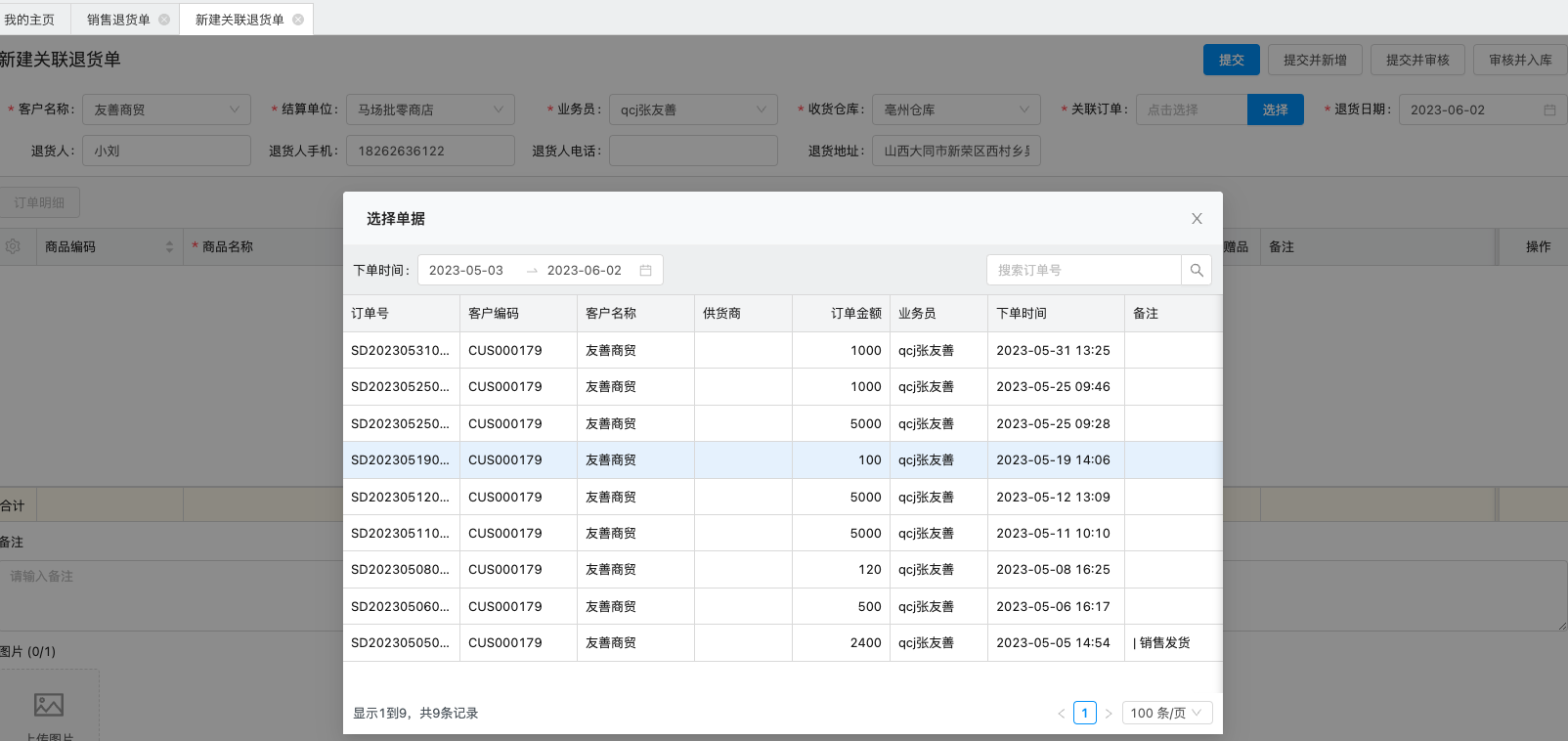The height and width of the screenshot is (741, 1568).
Task: Click end date 2023-06-02 in dialog range
Action: point(585,270)
